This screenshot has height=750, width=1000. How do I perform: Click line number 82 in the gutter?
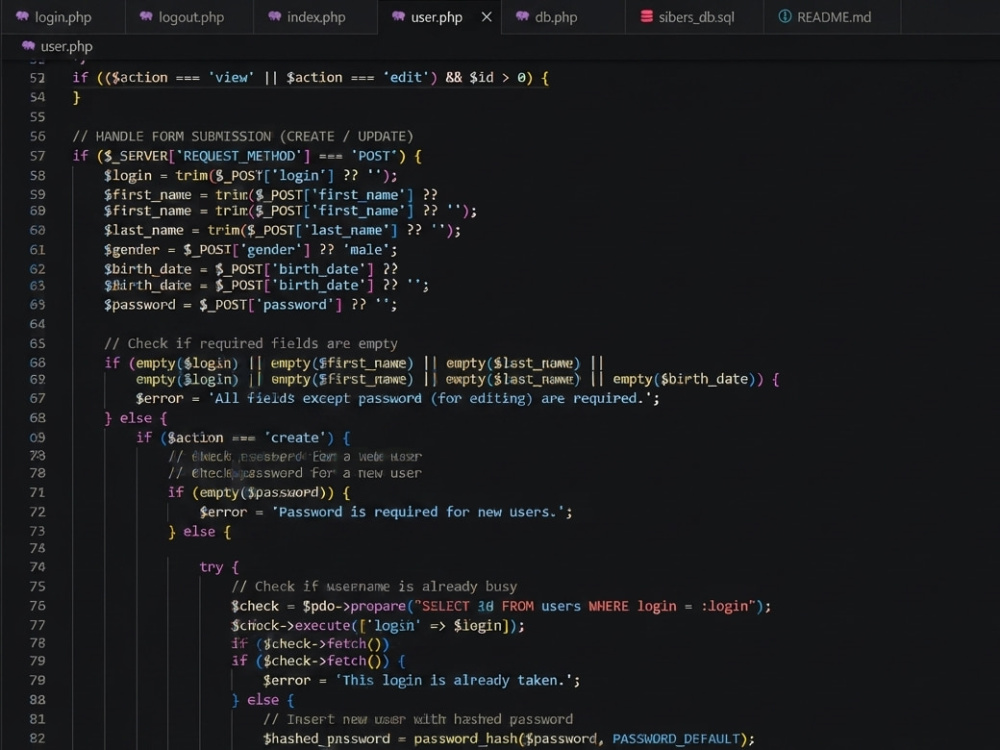(38, 739)
